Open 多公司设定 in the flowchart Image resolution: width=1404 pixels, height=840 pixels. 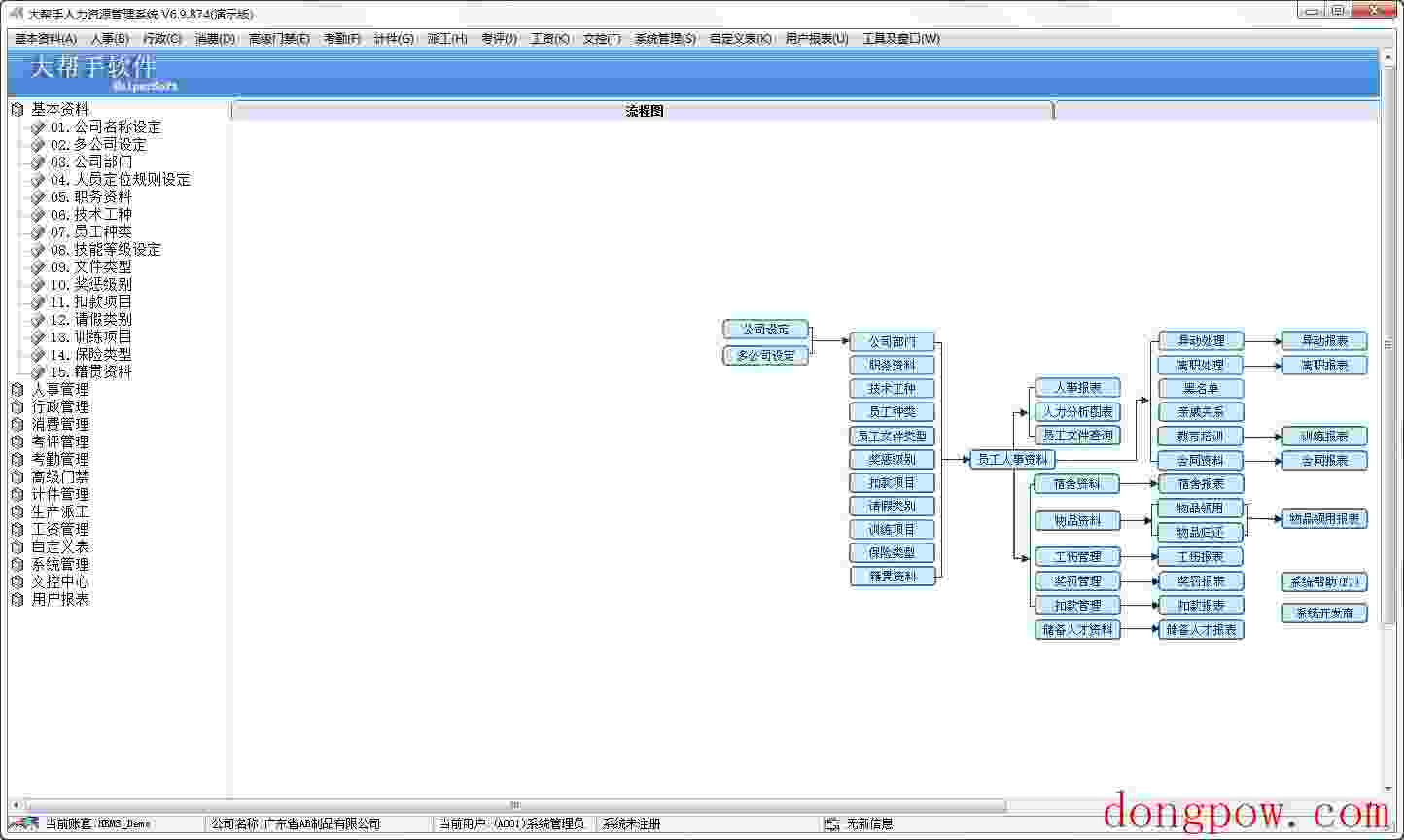(765, 356)
